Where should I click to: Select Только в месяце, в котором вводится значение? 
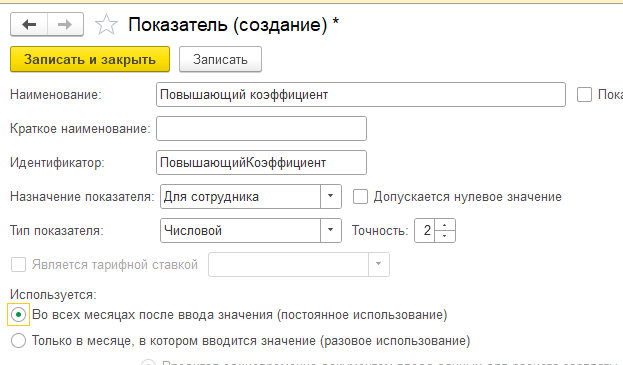[18, 340]
